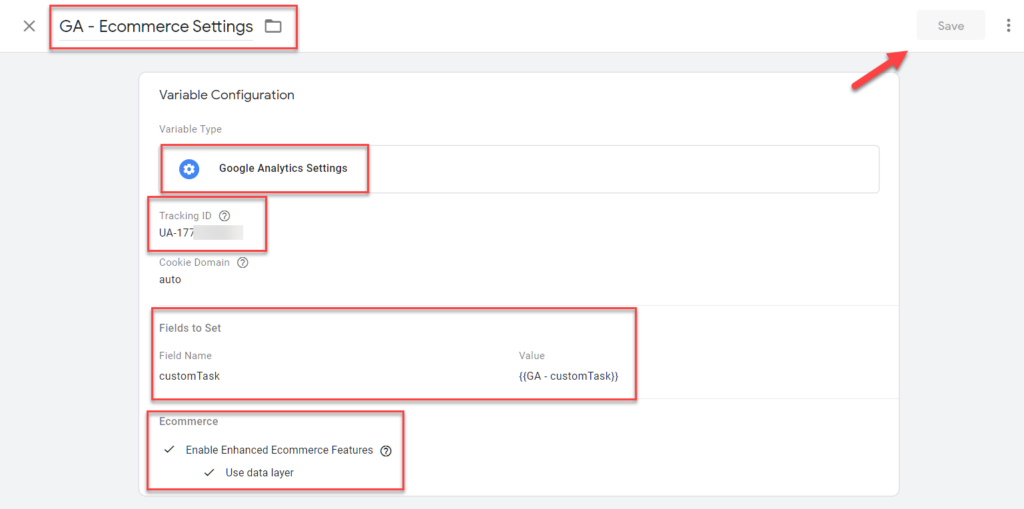Close the variable editor with the X icon
Viewport: 1024px width, 509px height.
coord(29,26)
